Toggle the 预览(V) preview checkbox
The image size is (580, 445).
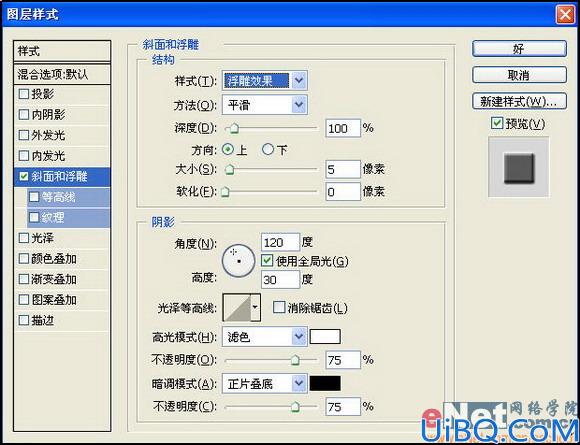[x=497, y=123]
